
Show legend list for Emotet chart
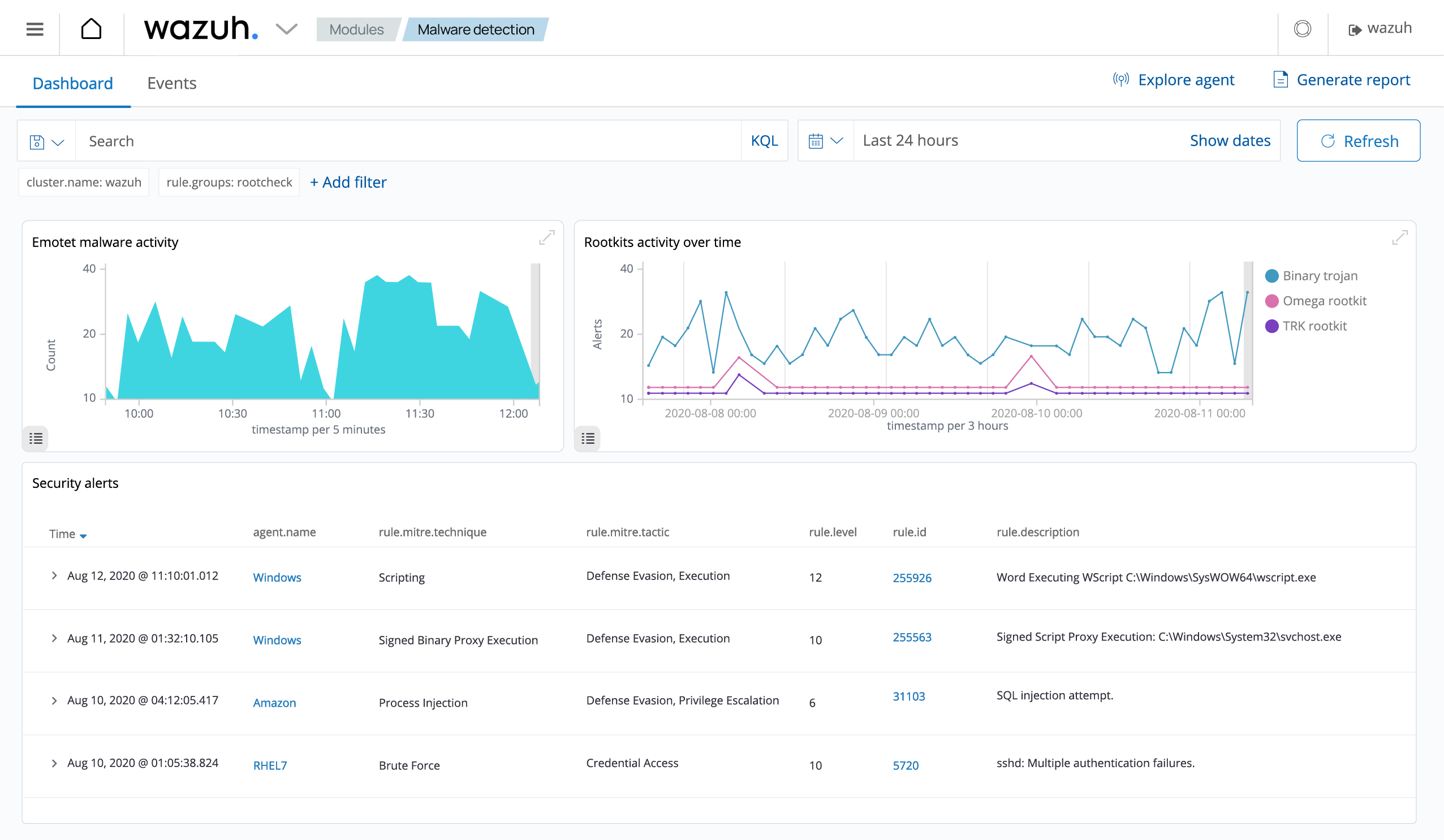click(x=36, y=439)
